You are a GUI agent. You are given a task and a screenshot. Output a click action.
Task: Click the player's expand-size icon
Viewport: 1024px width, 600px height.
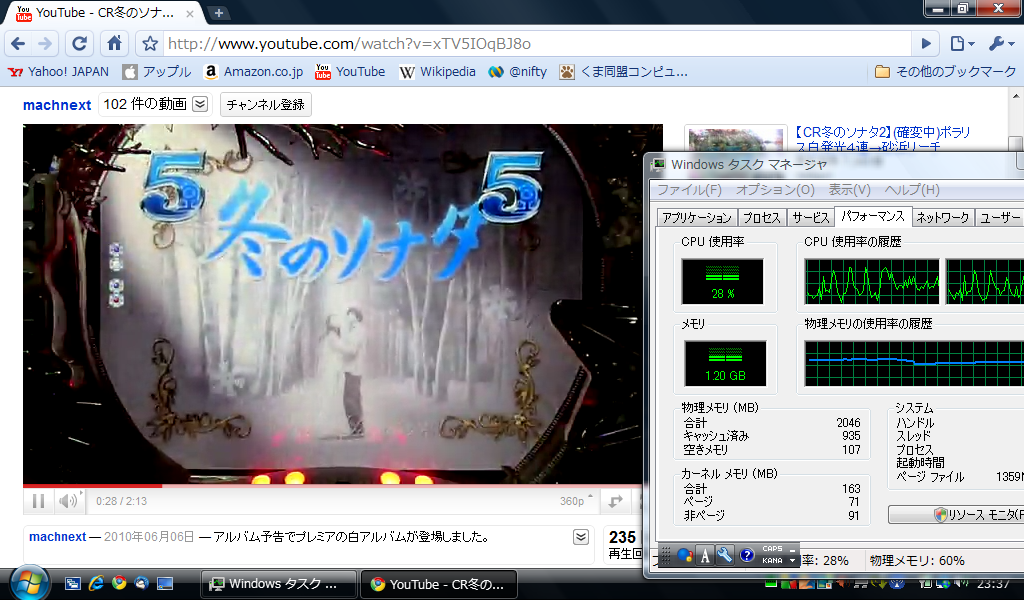click(x=616, y=501)
